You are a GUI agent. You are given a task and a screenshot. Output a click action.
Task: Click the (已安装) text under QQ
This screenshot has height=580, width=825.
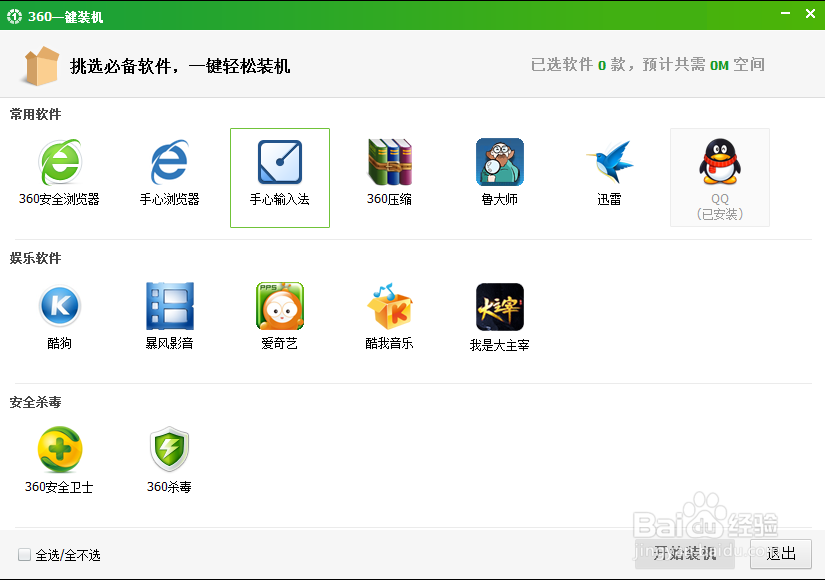[720, 214]
